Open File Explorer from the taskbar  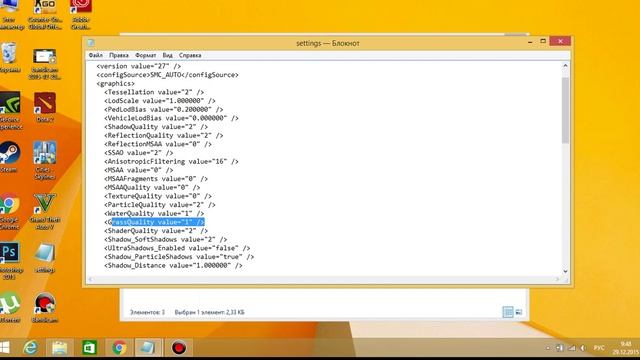click(60, 348)
